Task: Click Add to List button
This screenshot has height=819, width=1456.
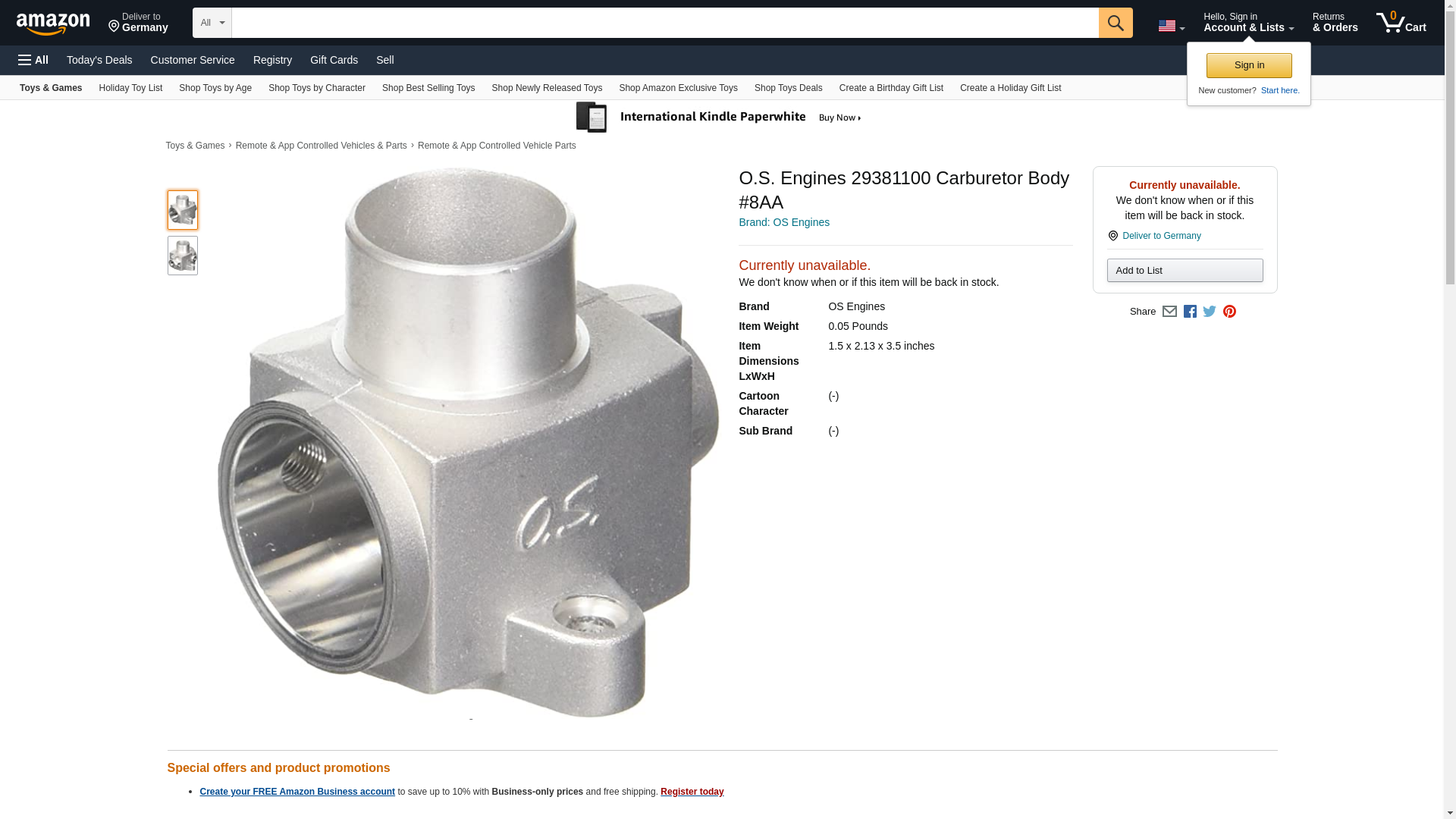Action: coord(1185,271)
